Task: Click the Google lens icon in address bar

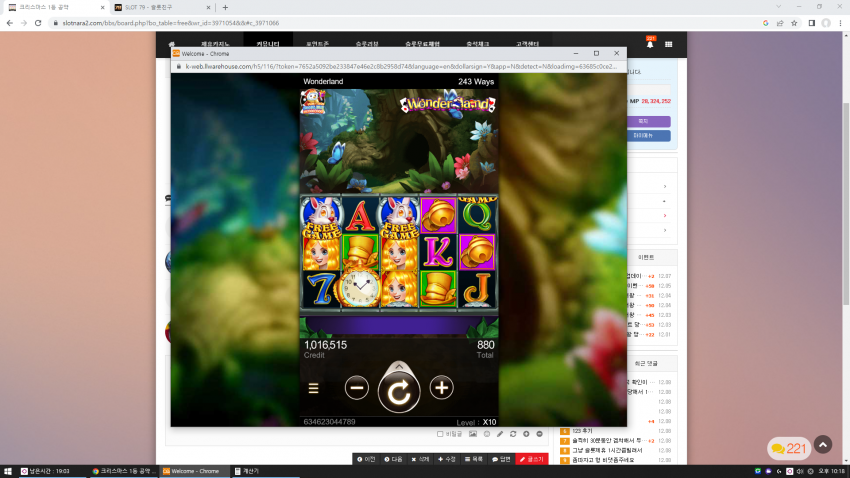Action: pyautogui.click(x=765, y=23)
